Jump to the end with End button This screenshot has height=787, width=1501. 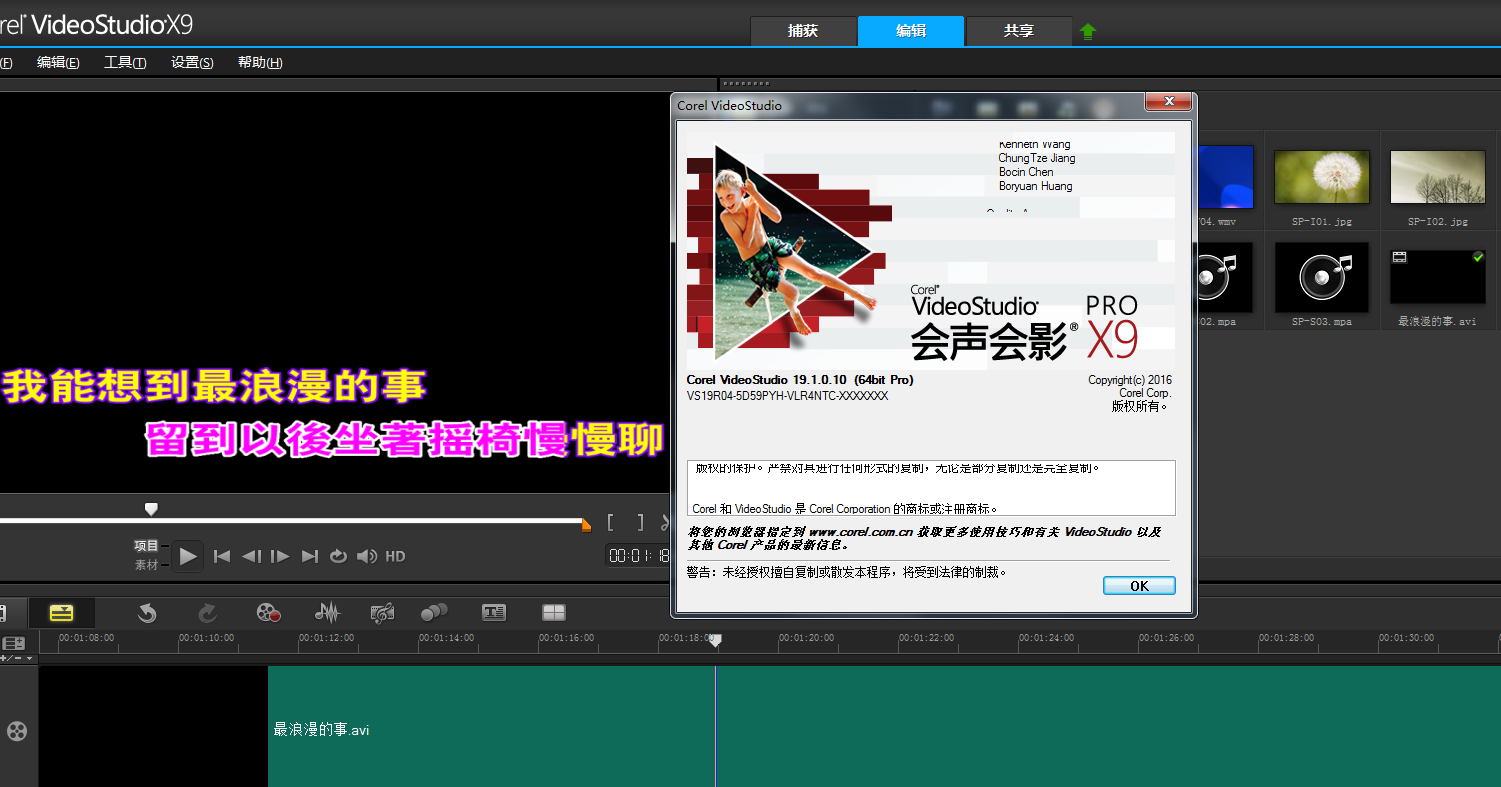(x=310, y=556)
